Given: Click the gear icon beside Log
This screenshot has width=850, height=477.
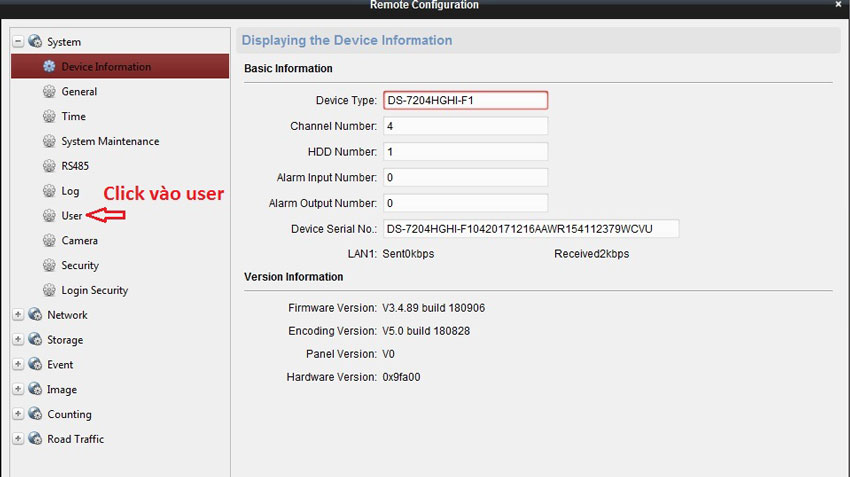Looking at the screenshot, I should [49, 191].
